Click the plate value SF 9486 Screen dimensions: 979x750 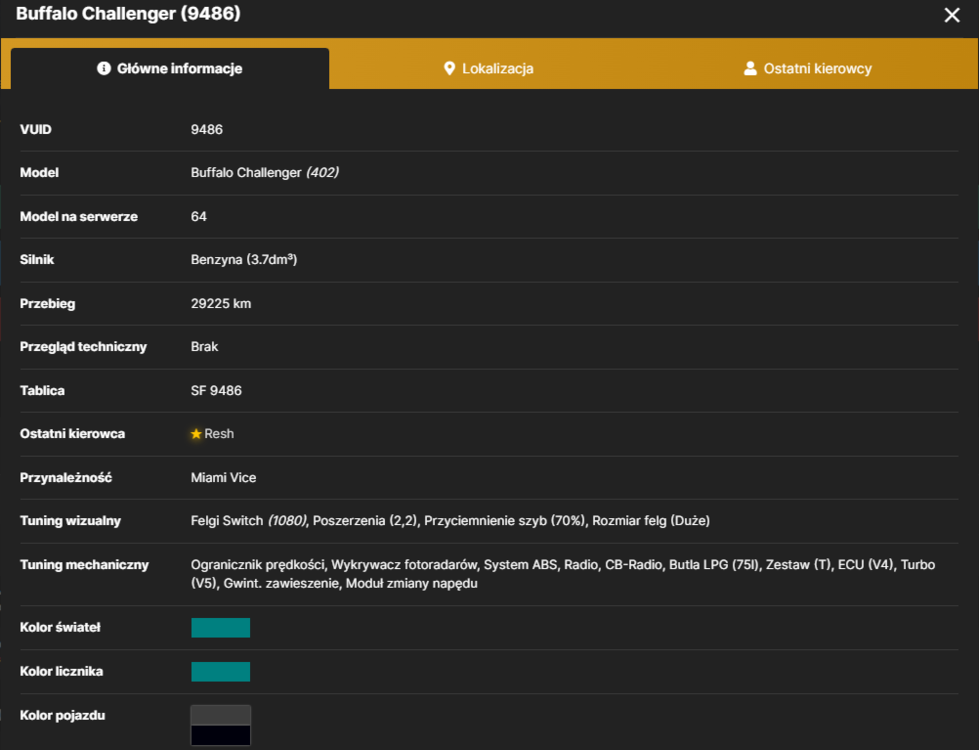pyautogui.click(x=216, y=390)
